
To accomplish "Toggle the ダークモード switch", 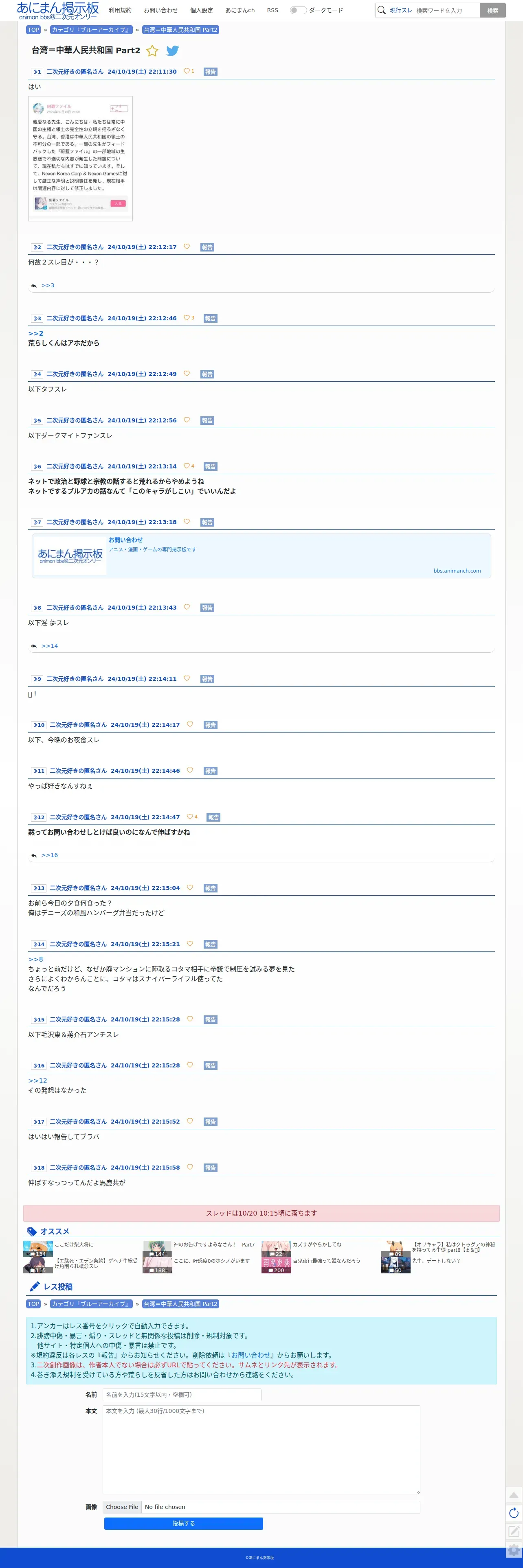I will tap(297, 10).
